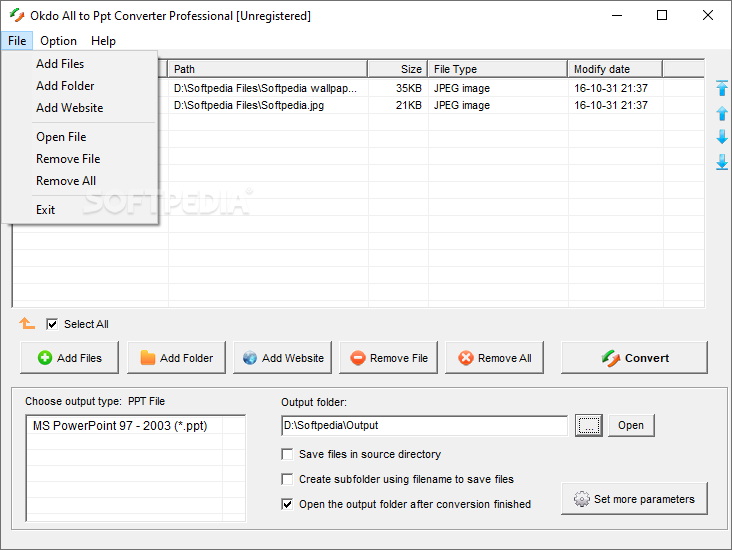This screenshot has height=550, width=732.
Task: Click the Remove File button
Action: point(388,358)
